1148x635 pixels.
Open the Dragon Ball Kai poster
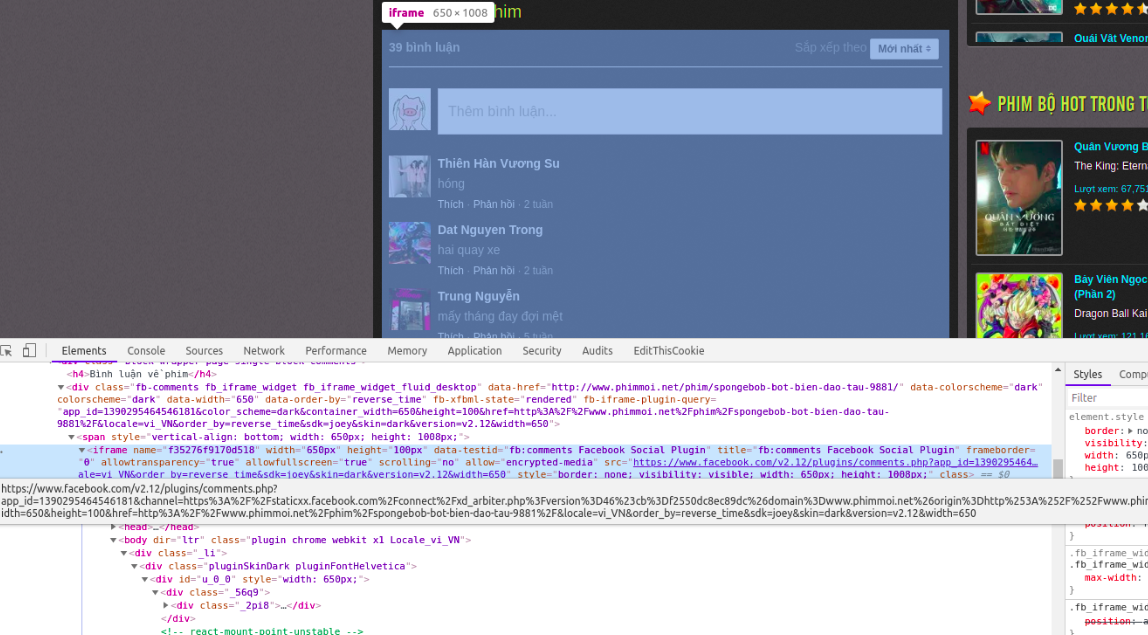click(x=1018, y=305)
